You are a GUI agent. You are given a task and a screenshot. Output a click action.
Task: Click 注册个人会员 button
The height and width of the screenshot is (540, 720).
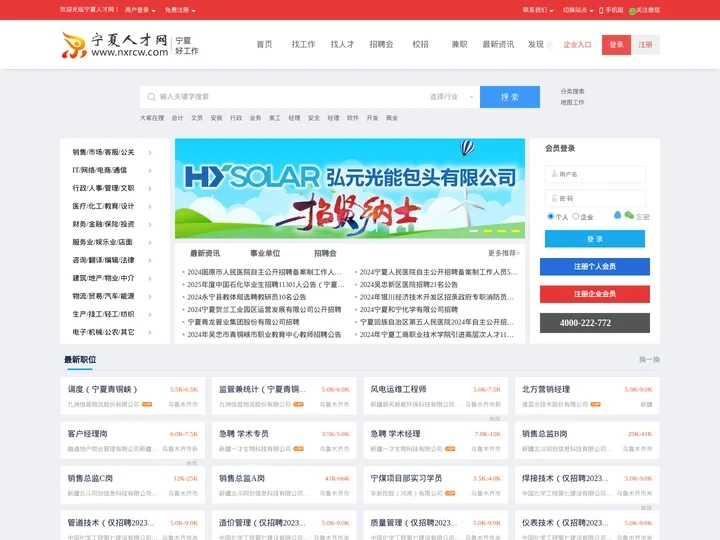tap(595, 266)
